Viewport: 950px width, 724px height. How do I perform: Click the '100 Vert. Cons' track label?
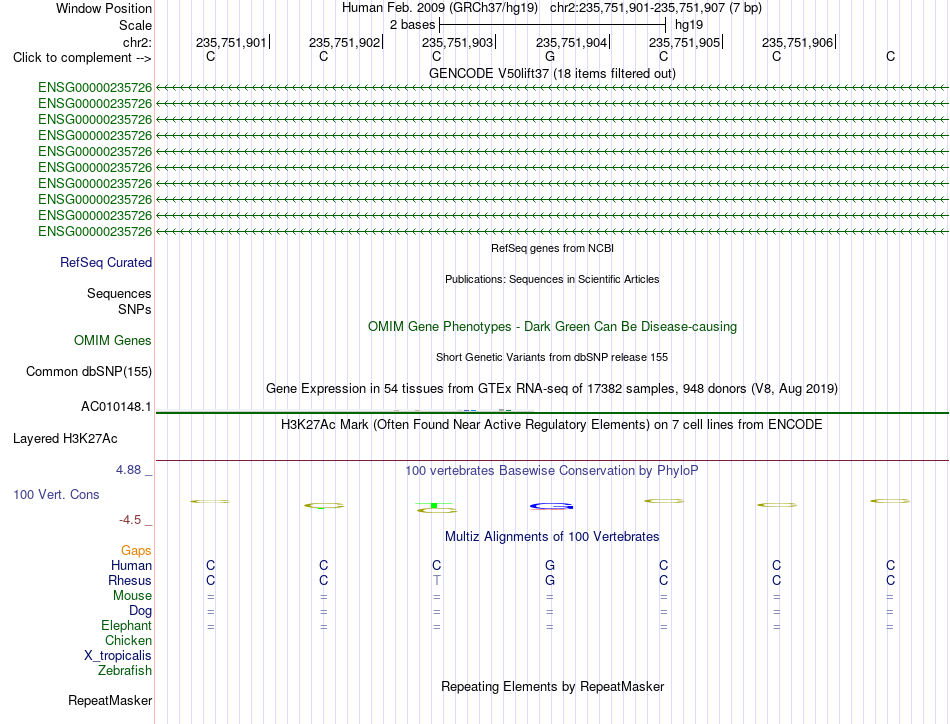point(56,494)
